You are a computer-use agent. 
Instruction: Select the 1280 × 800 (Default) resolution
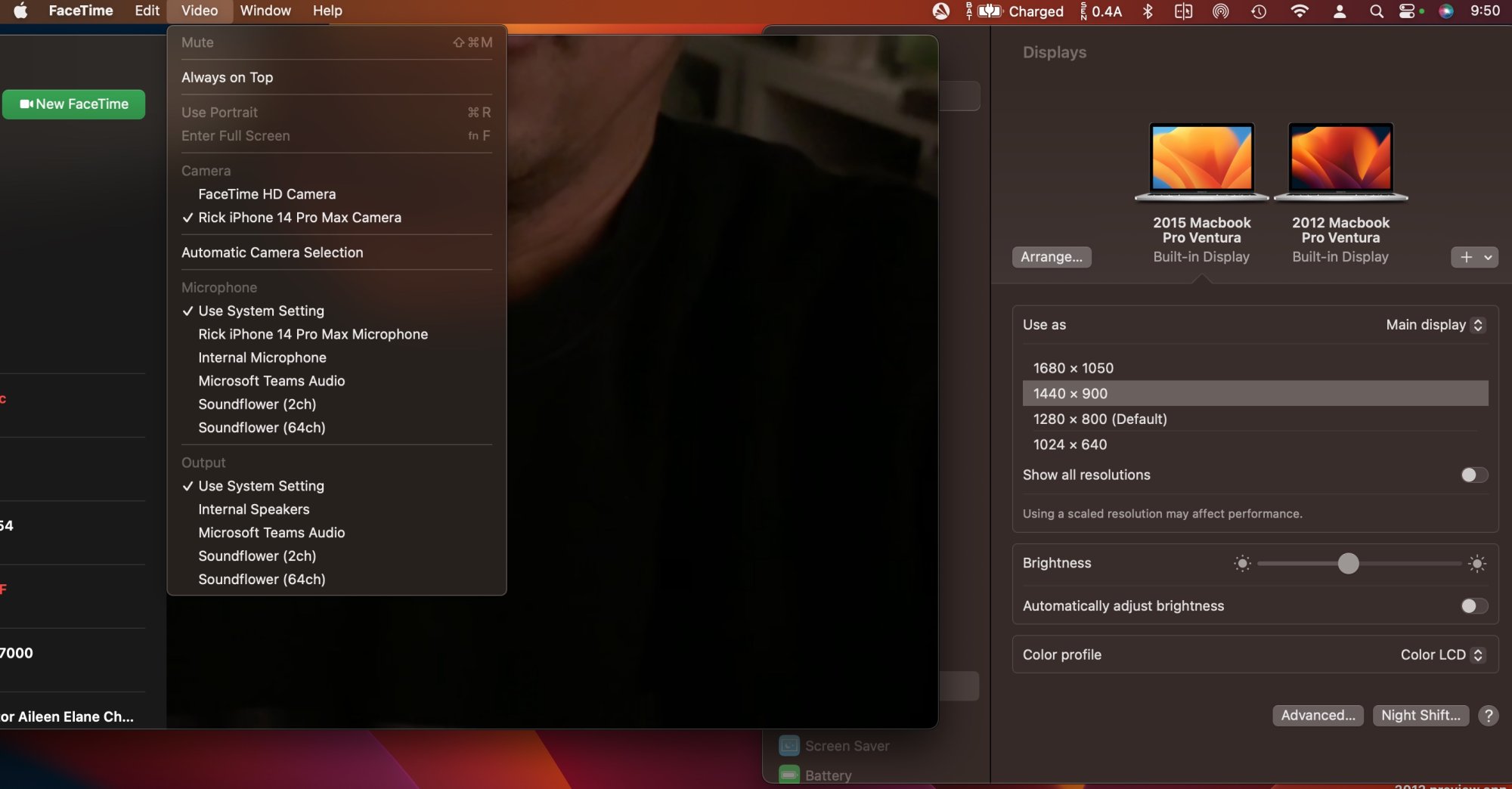pyautogui.click(x=1255, y=419)
